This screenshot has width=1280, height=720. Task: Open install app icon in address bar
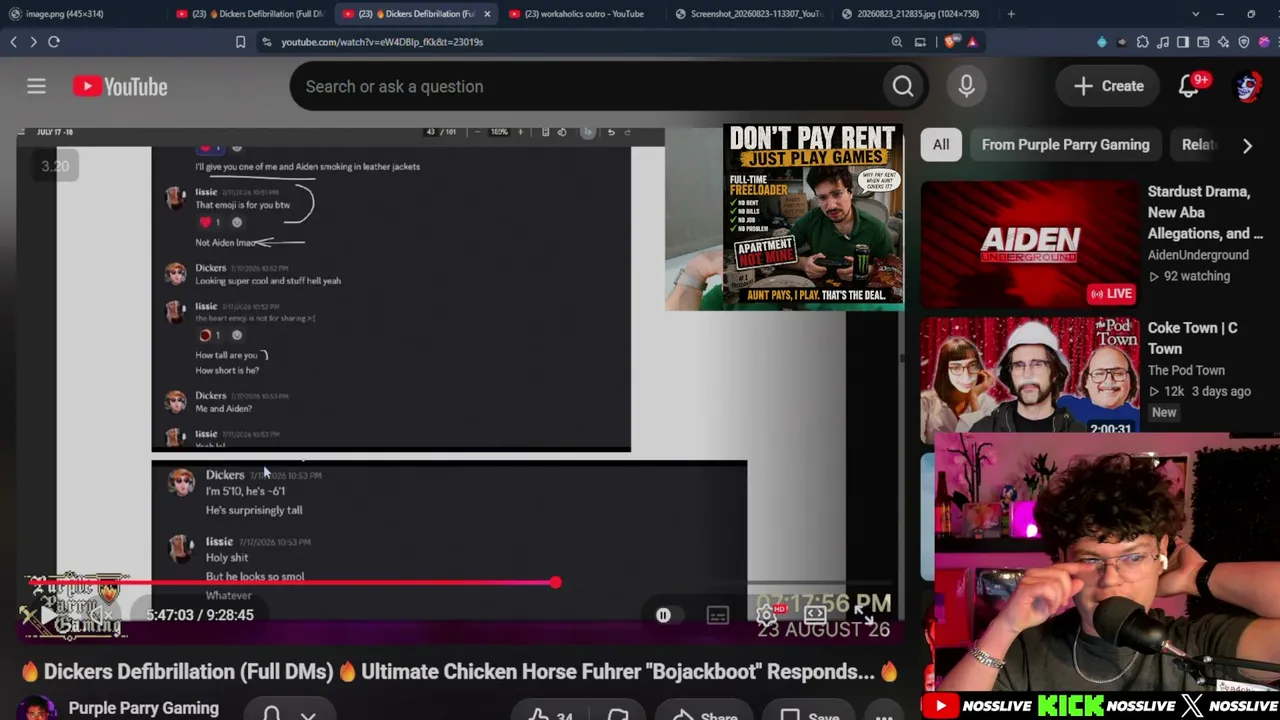[920, 42]
